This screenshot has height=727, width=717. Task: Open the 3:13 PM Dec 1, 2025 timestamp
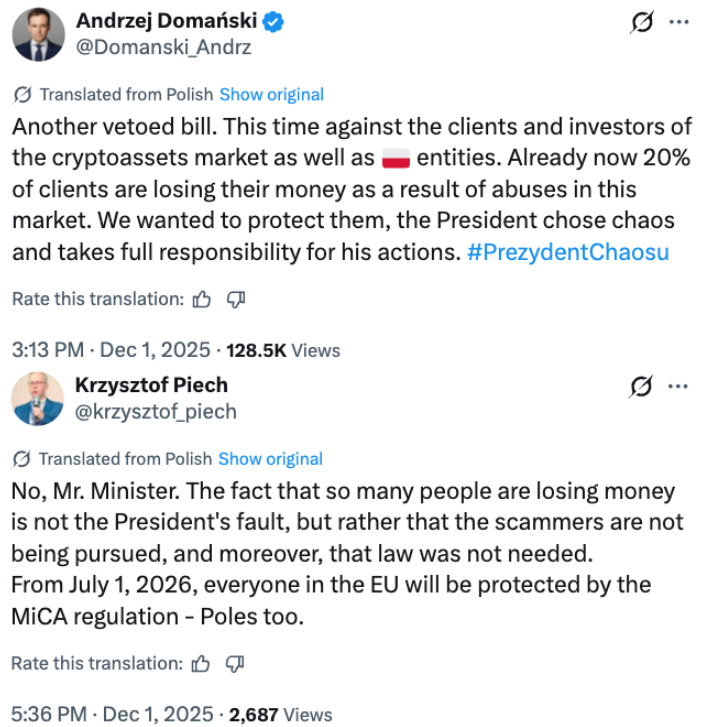pyautogui.click(x=111, y=350)
